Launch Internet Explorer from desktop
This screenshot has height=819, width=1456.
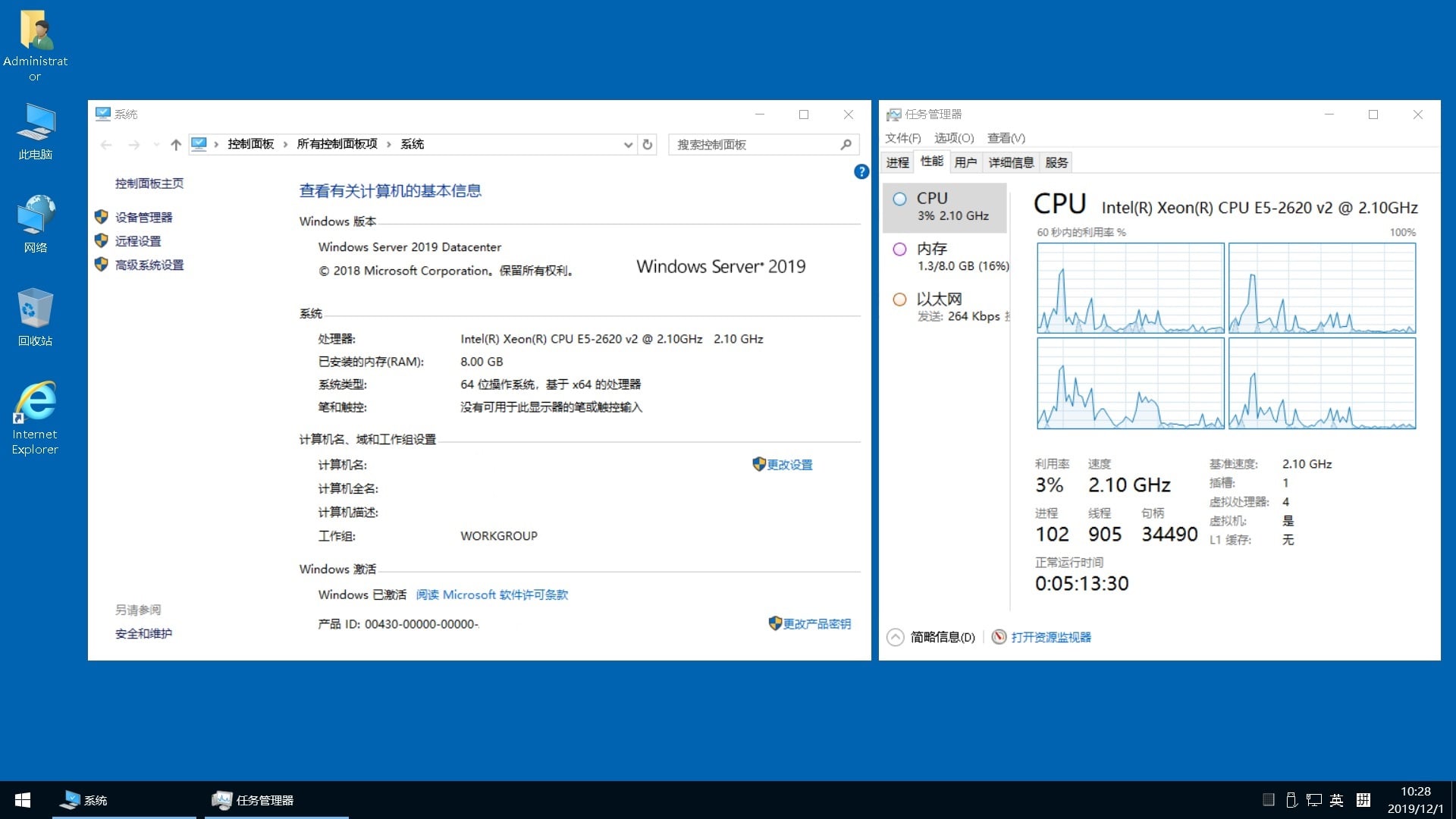click(x=35, y=418)
